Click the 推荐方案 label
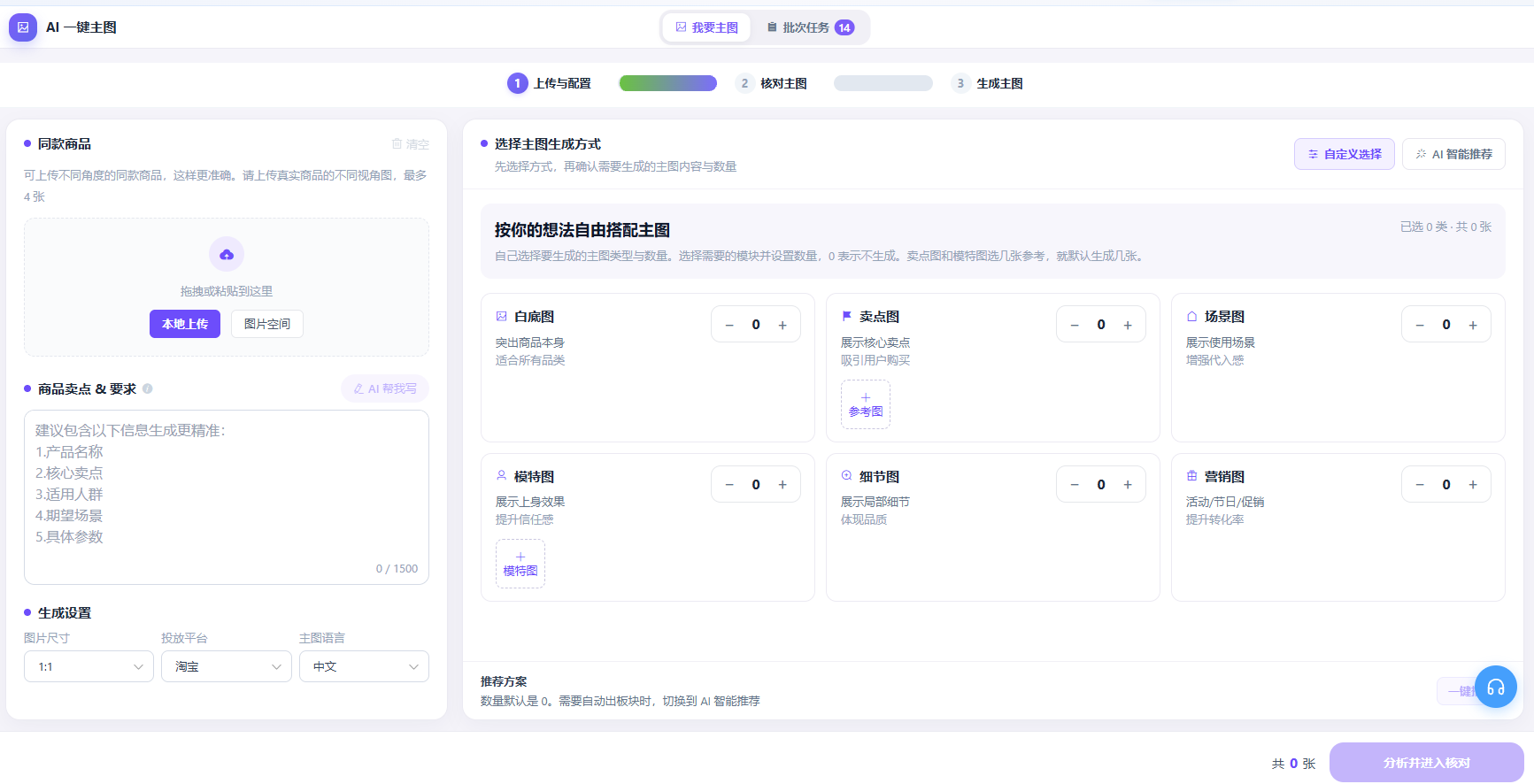Viewport: 1534px width, 784px height. pyautogui.click(x=504, y=681)
